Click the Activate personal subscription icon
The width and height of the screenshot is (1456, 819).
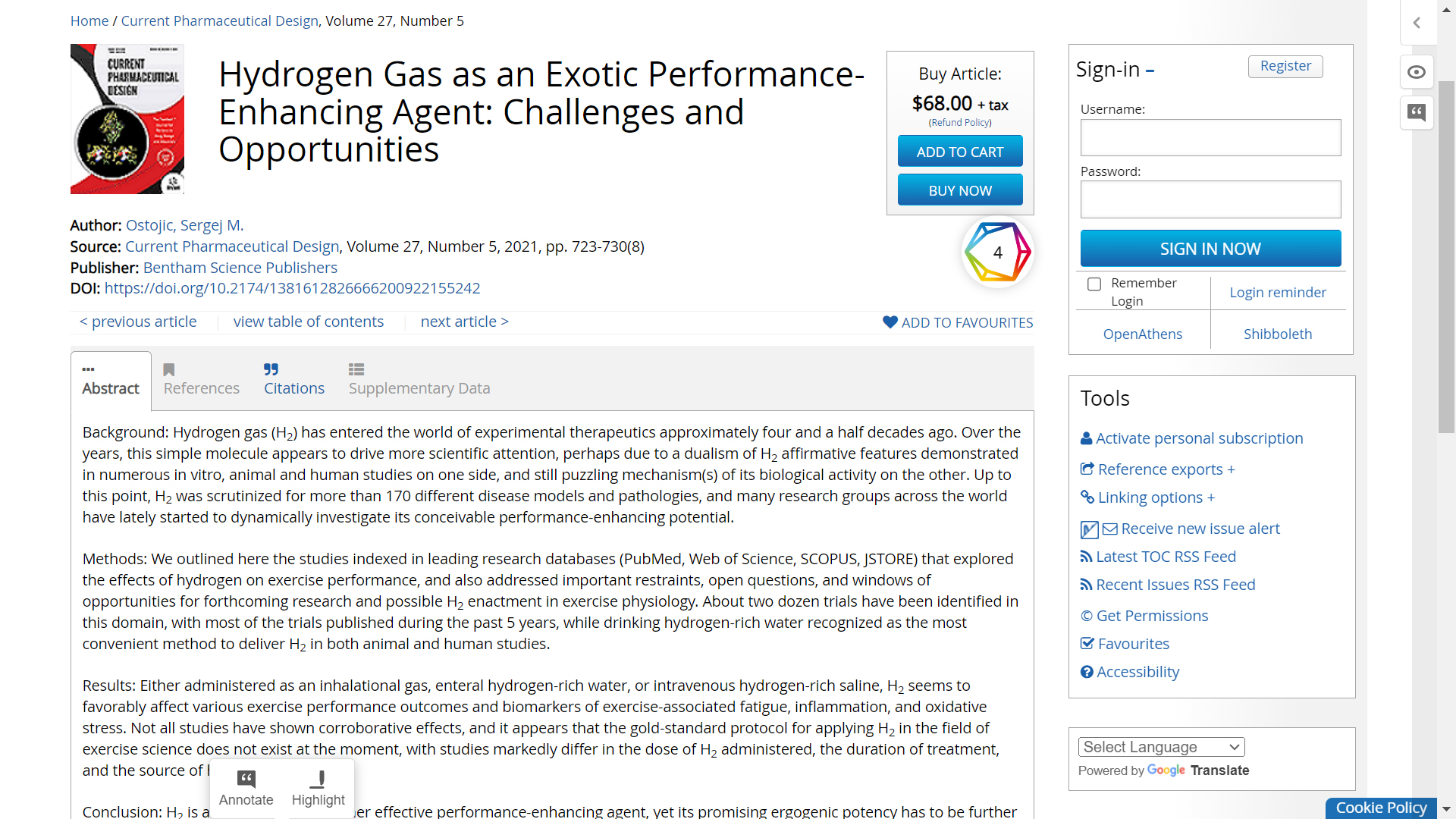pos(1086,438)
